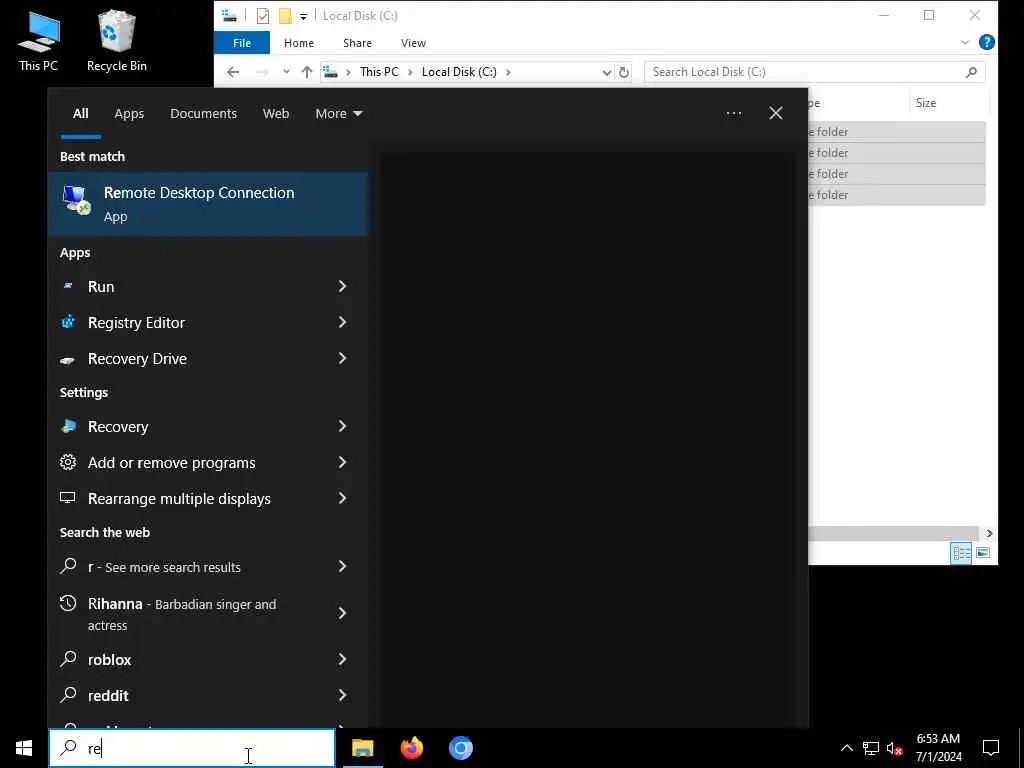Image resolution: width=1024 pixels, height=768 pixels.
Task: Expand arrow next to reddit suggestion
Action: tap(342, 696)
